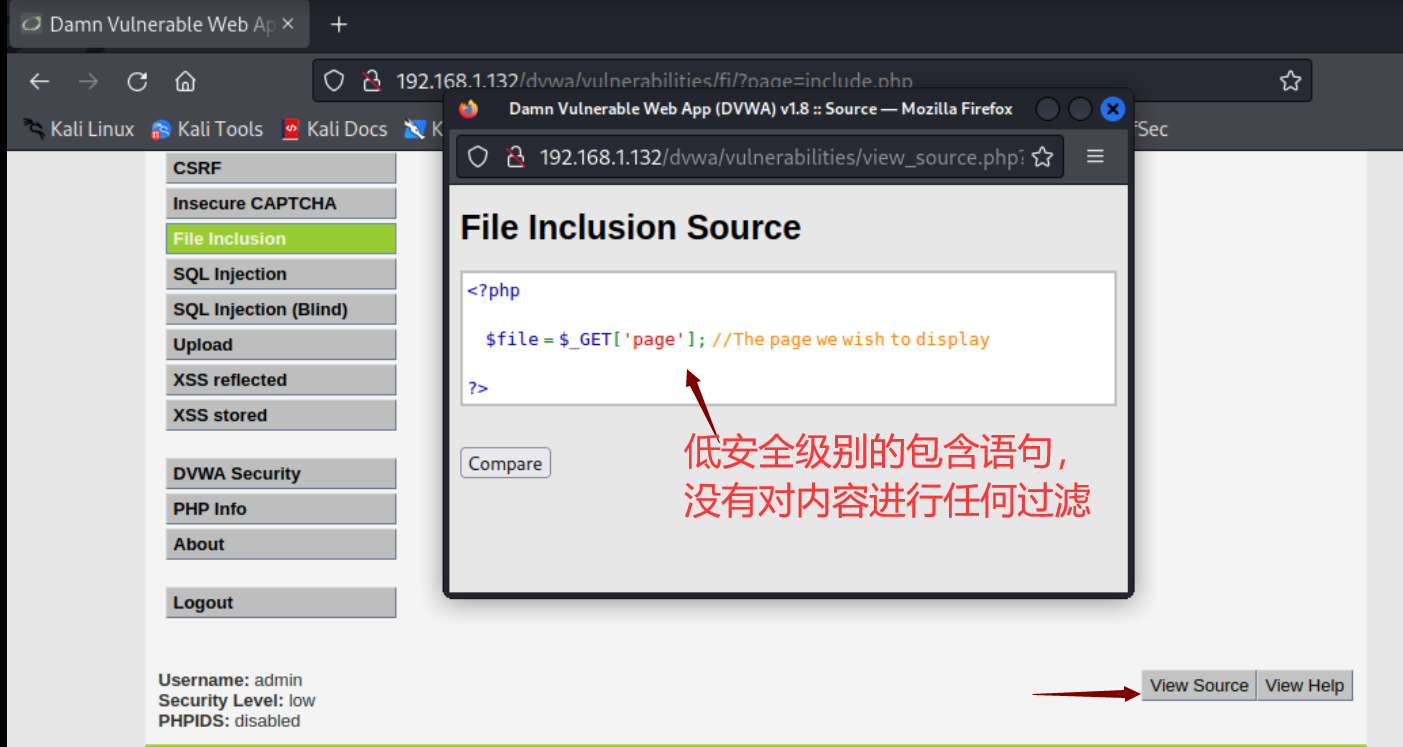Screen dimensions: 1403x747
Task: Open the Insecure CAPTCHA page
Action: (x=281, y=203)
